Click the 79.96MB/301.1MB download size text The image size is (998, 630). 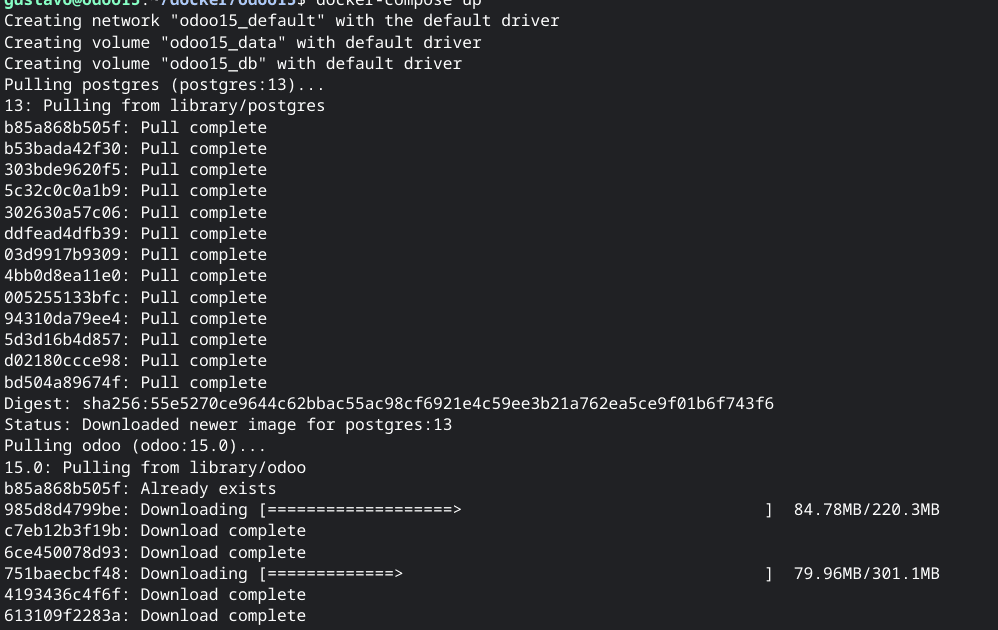(866, 573)
